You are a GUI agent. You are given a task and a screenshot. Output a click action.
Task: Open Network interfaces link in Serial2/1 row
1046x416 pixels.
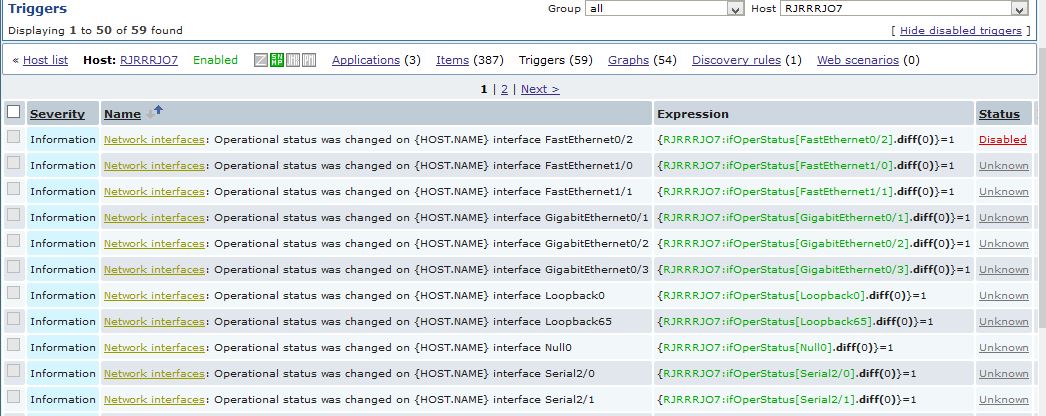tap(154, 399)
